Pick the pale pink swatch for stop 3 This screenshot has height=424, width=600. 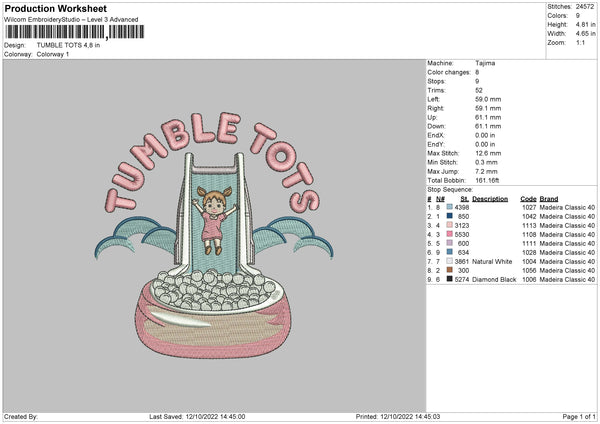pyautogui.click(x=450, y=225)
